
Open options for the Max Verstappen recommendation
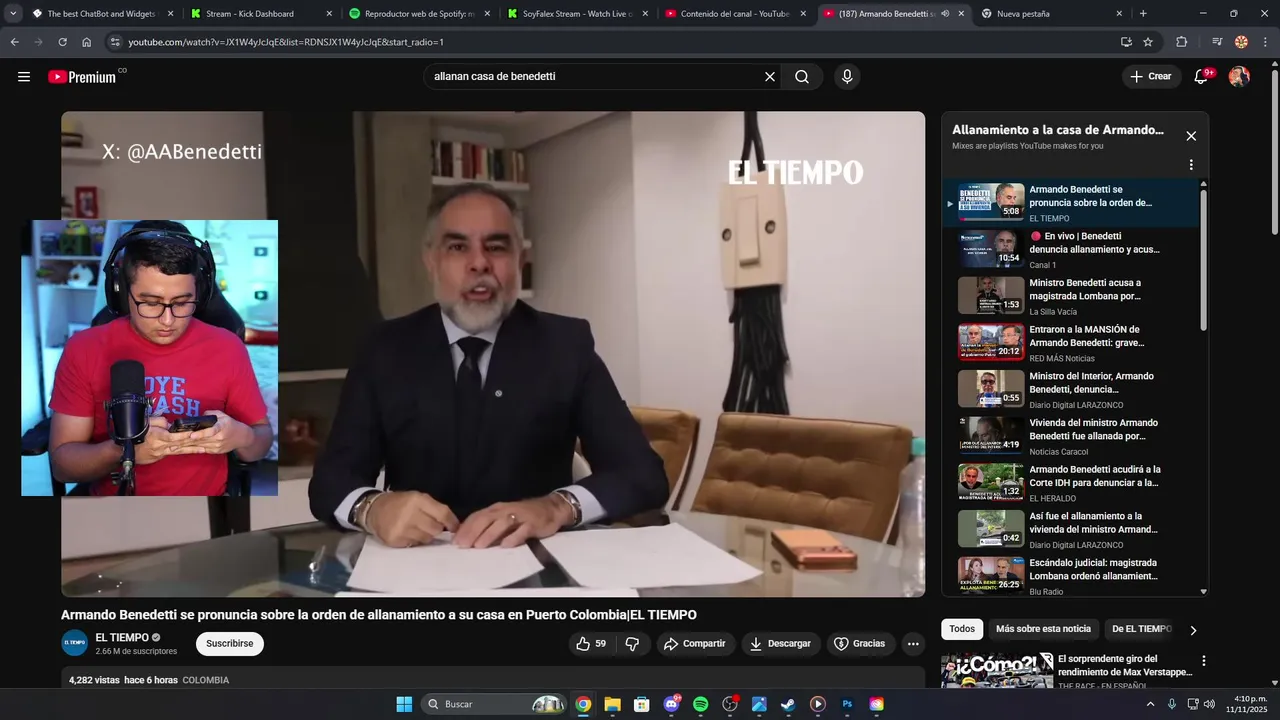pos(1204,661)
